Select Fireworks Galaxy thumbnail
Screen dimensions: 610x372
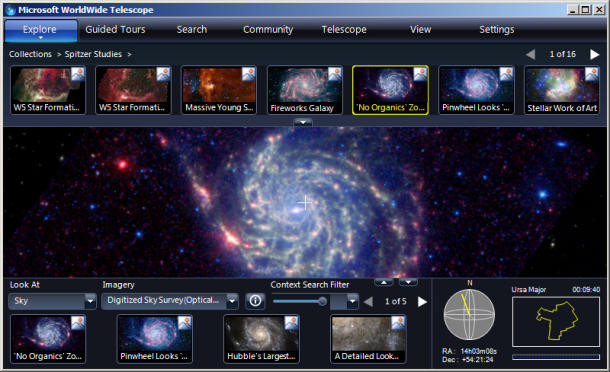305,90
